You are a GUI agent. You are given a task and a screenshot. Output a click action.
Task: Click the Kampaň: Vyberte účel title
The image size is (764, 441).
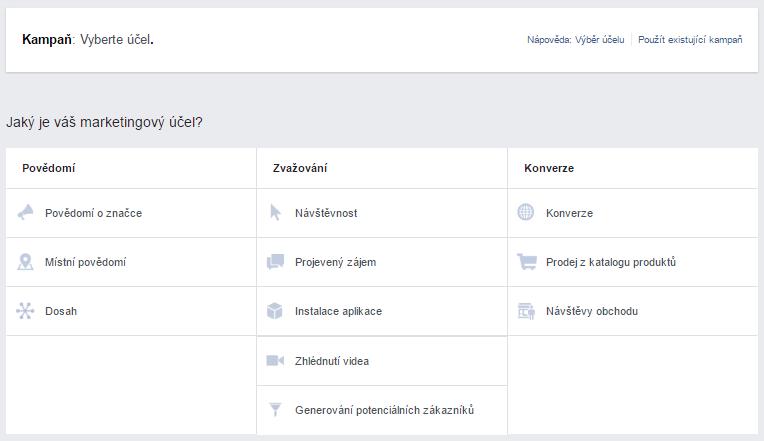[x=88, y=39]
